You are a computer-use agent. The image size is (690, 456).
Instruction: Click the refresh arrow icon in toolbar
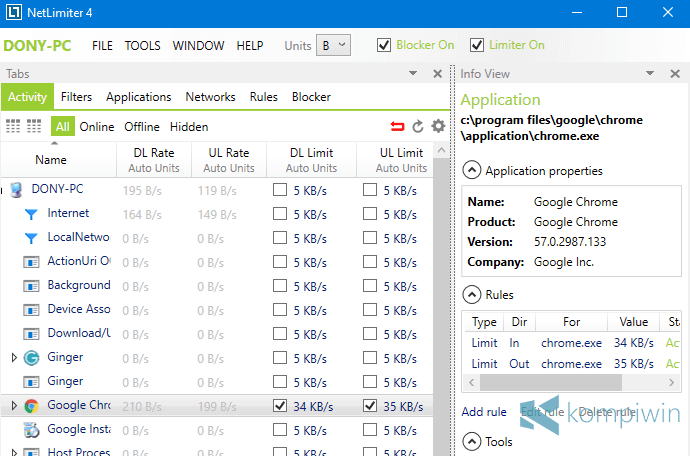pos(418,127)
